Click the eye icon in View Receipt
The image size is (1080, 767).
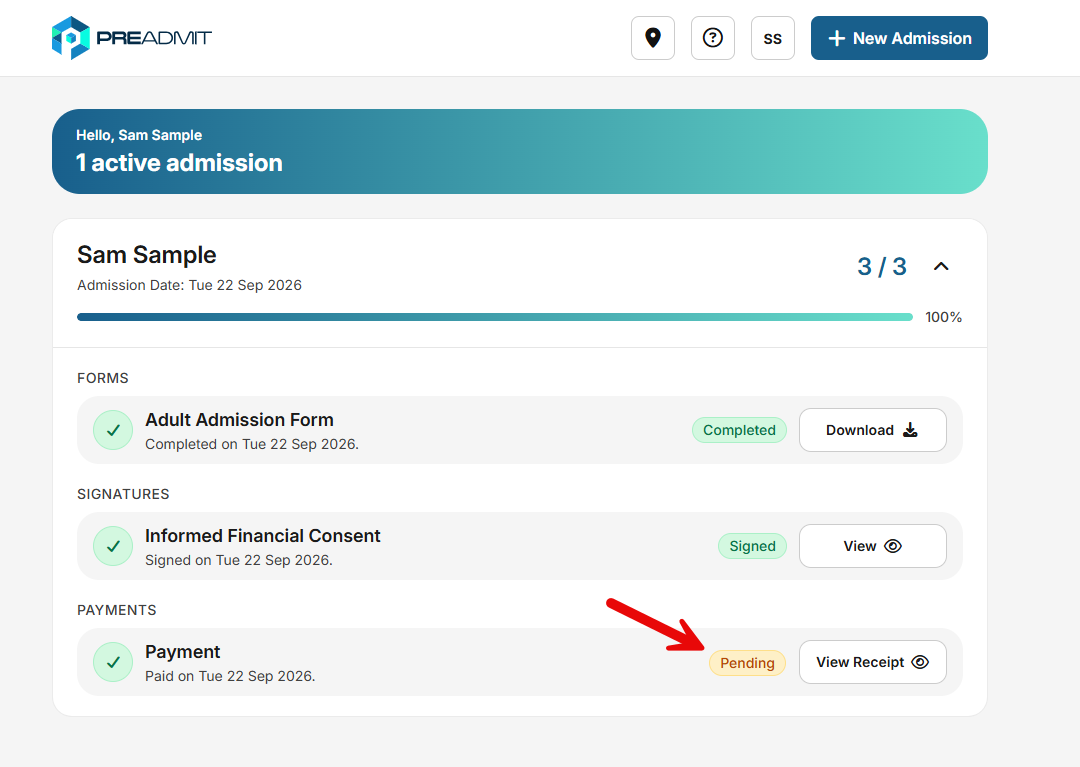tap(920, 662)
